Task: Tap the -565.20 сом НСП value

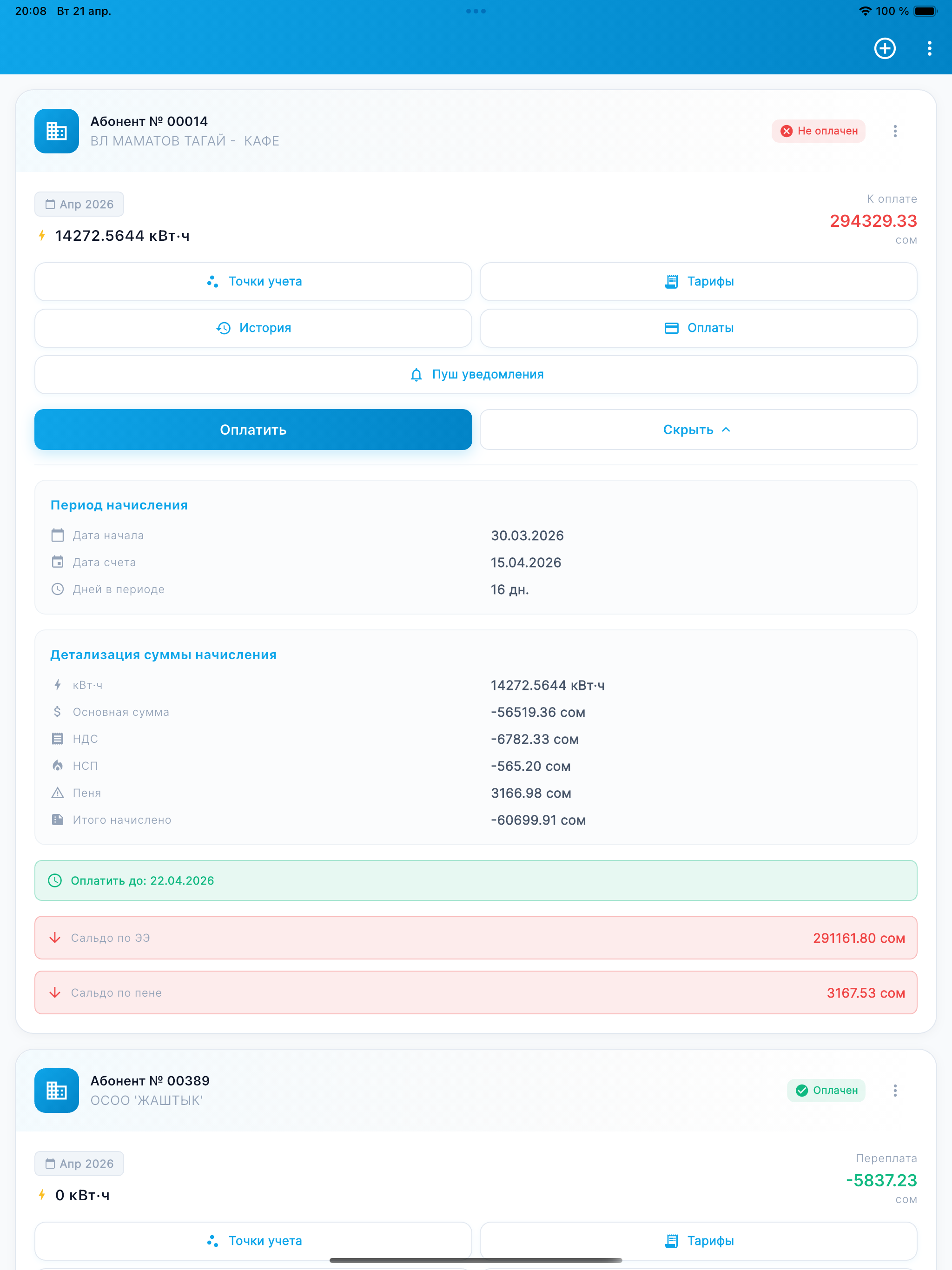Action: [x=530, y=767]
